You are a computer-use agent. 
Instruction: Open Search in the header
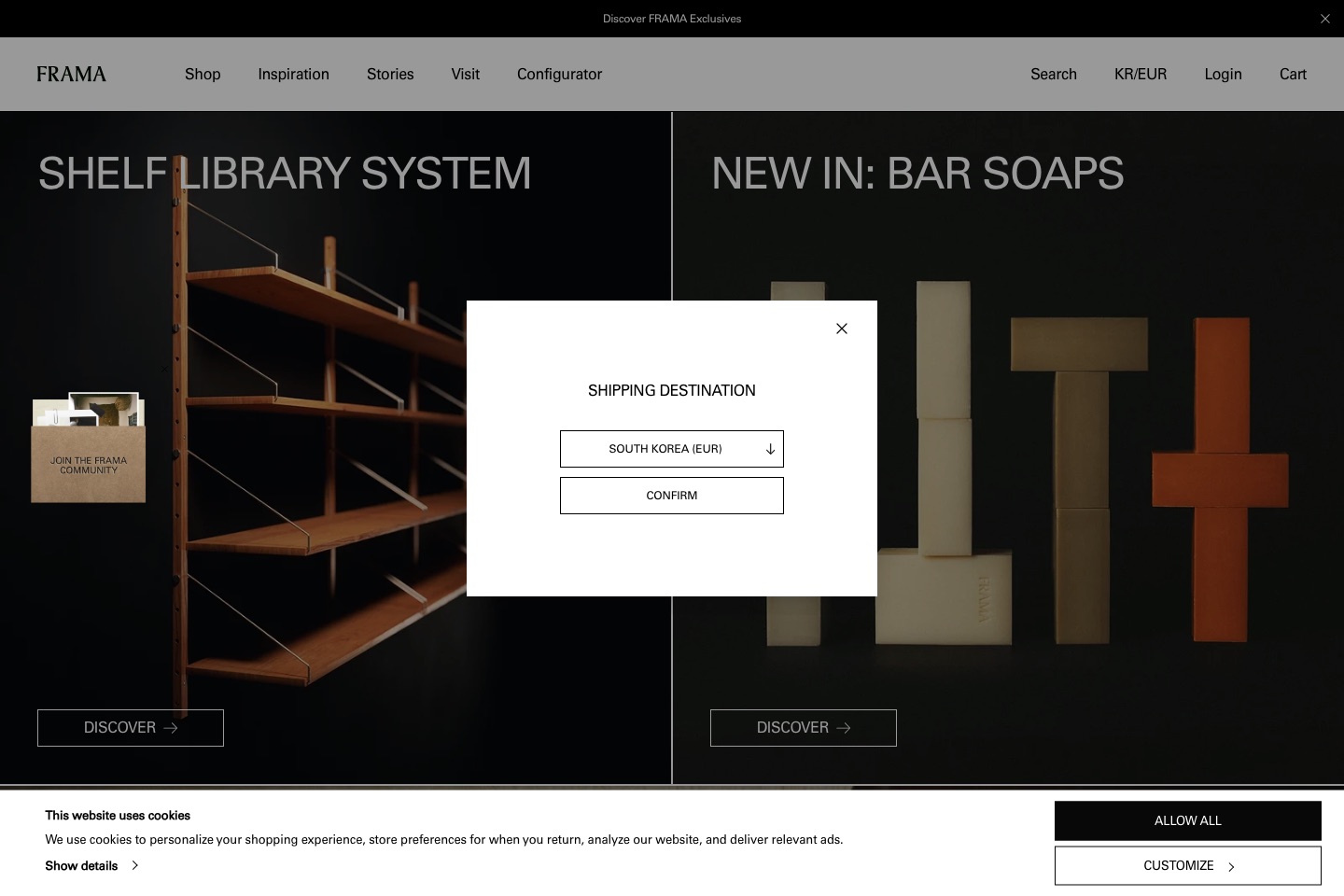pyautogui.click(x=1054, y=74)
